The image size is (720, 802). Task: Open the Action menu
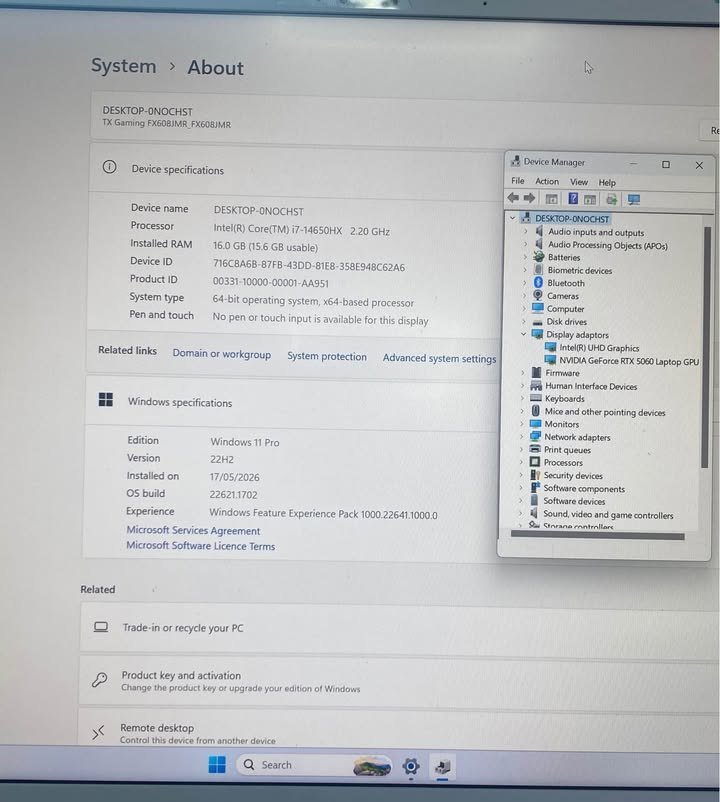click(x=547, y=181)
